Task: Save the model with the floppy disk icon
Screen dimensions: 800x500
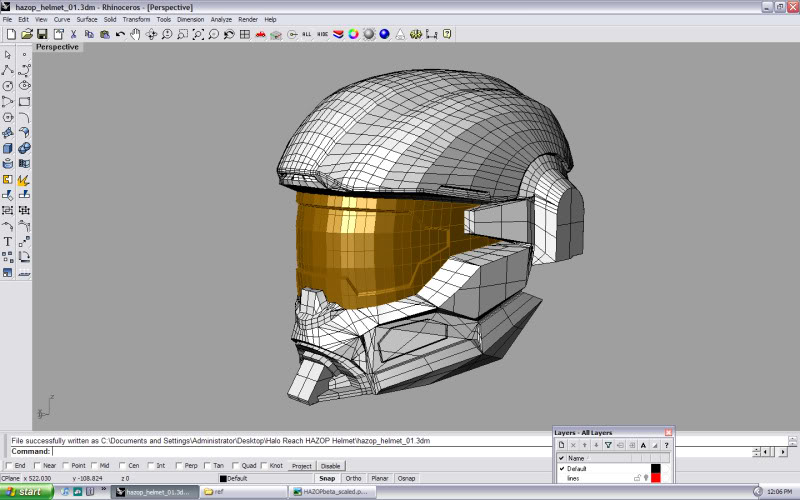Action: tap(42, 34)
